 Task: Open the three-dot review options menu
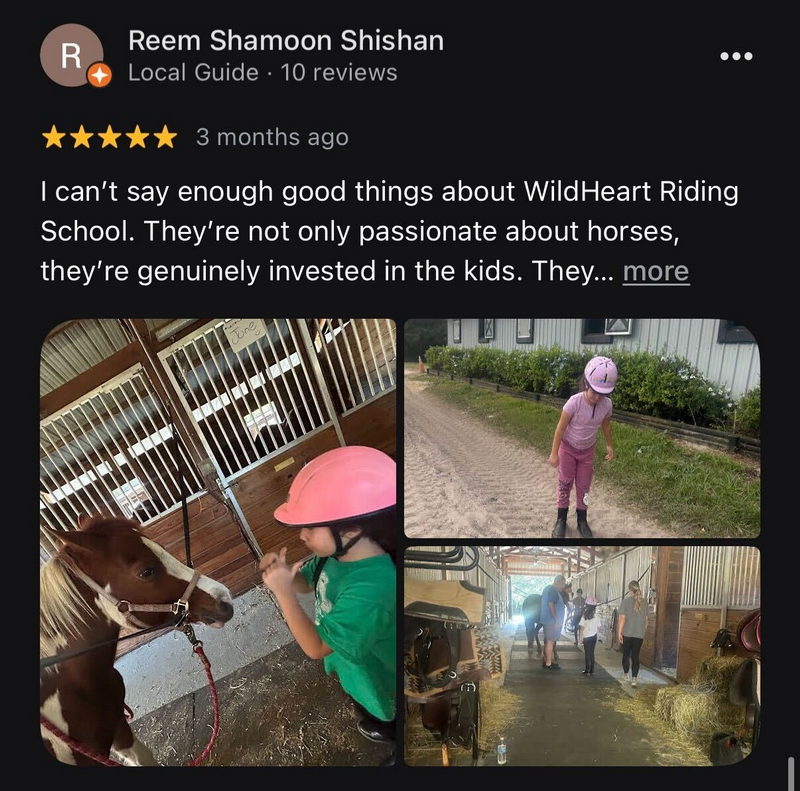[736, 56]
